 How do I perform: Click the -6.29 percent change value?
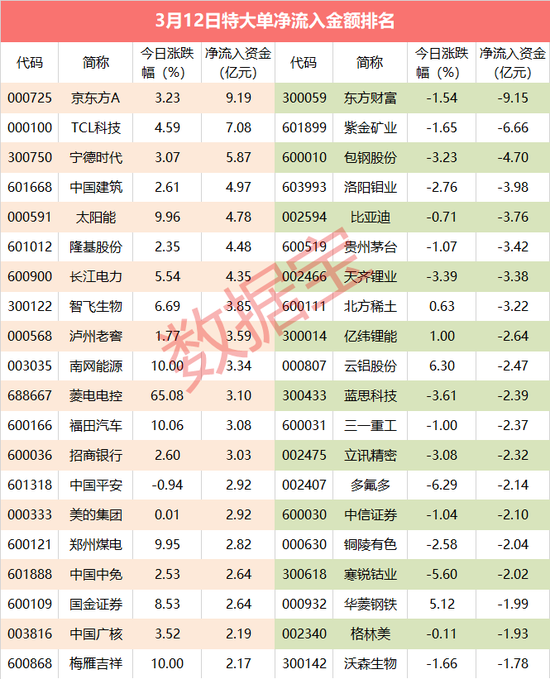click(x=442, y=485)
